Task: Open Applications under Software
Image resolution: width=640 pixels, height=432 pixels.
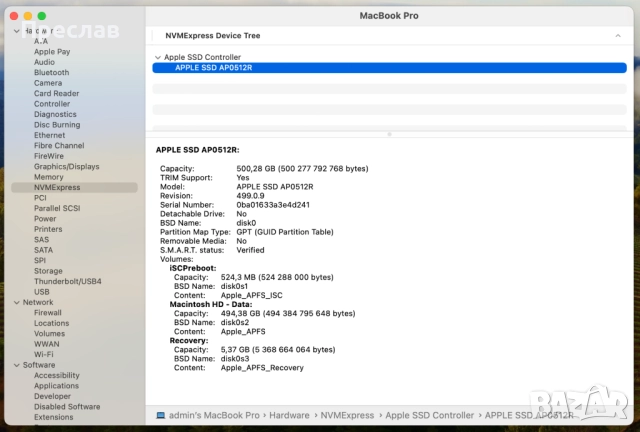Action: [x=56, y=386]
